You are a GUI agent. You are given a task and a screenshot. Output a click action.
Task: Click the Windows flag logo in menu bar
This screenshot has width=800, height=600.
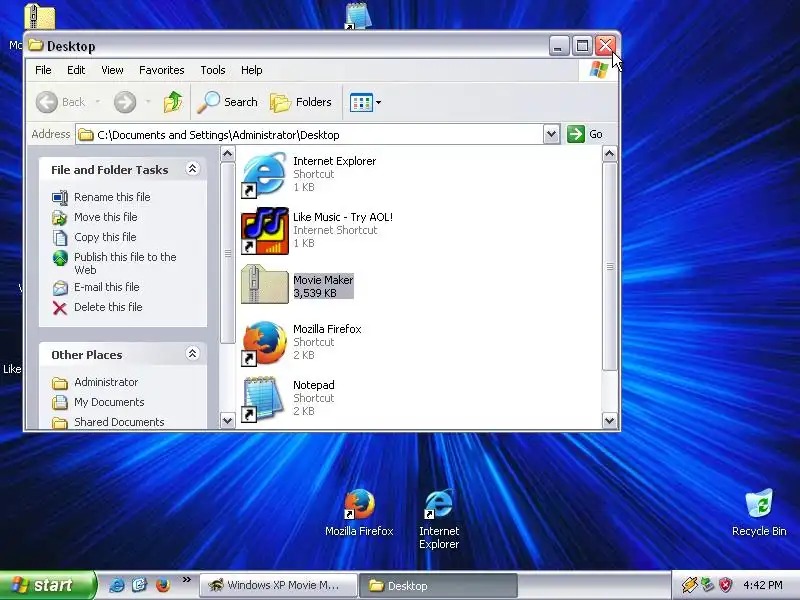click(x=598, y=70)
